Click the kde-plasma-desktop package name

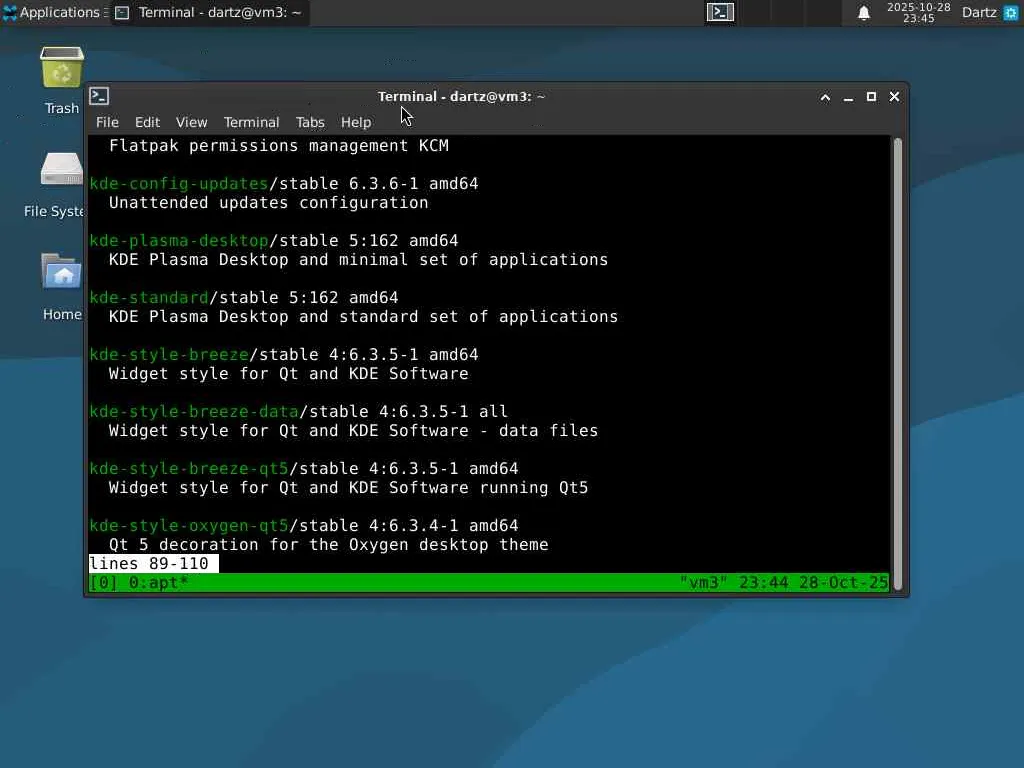[x=179, y=240]
